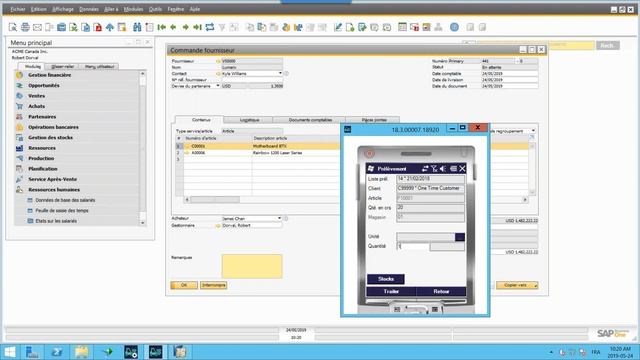The width and height of the screenshot is (640, 360).
Task: Click Main Menu scrollbar down arrow
Action: click(142, 223)
